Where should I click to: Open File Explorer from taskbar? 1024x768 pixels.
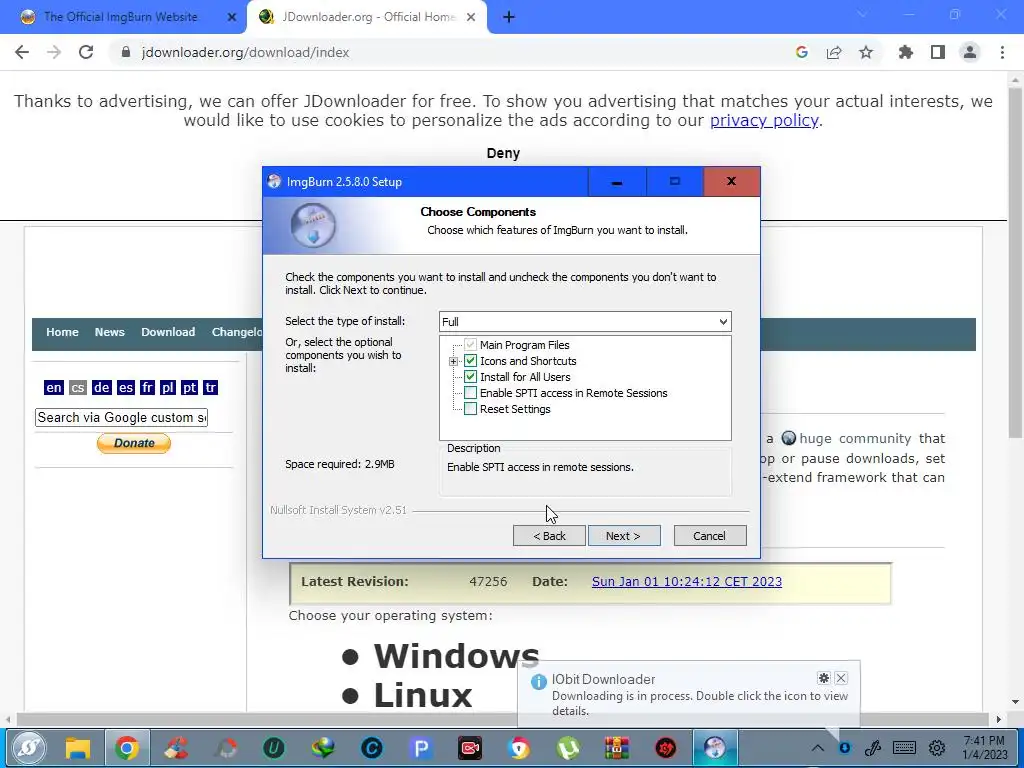(x=78, y=748)
